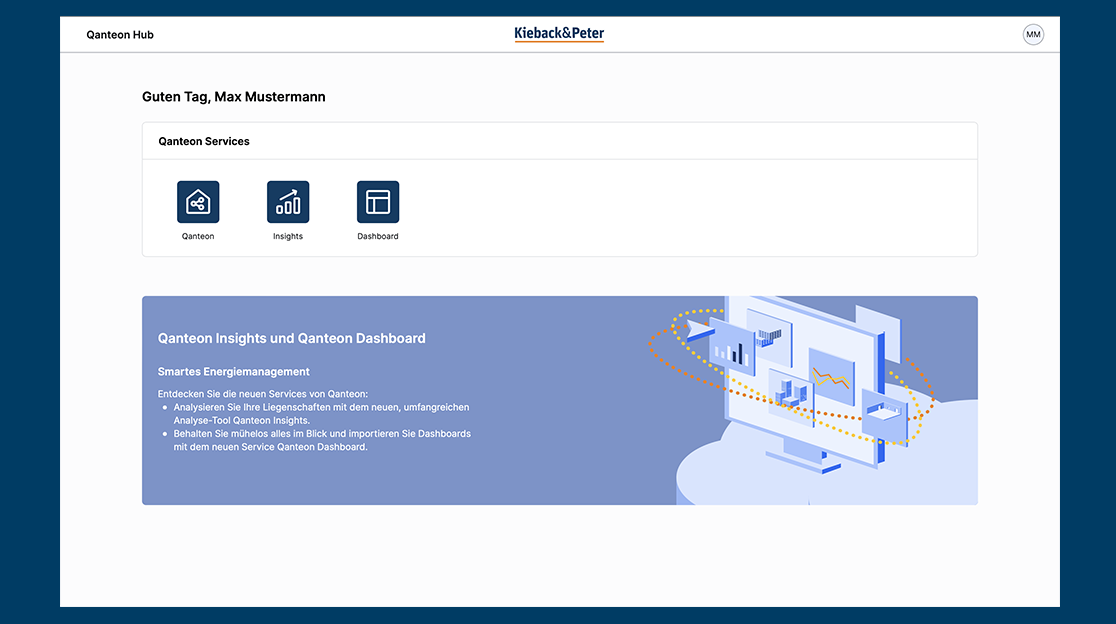Click the bullet about Analyse-Tool Qanteon Insights

(x=320, y=414)
